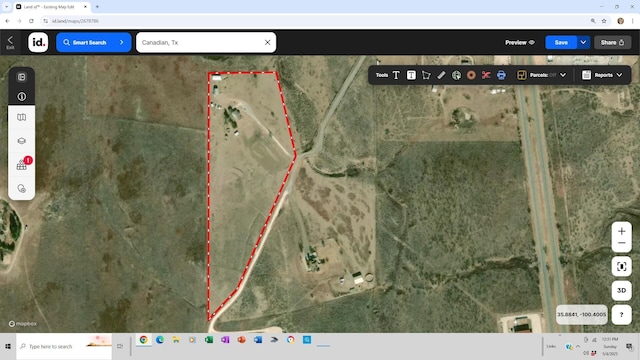Expand the Save options arrow
This screenshot has height=360, width=640.
tap(583, 42)
